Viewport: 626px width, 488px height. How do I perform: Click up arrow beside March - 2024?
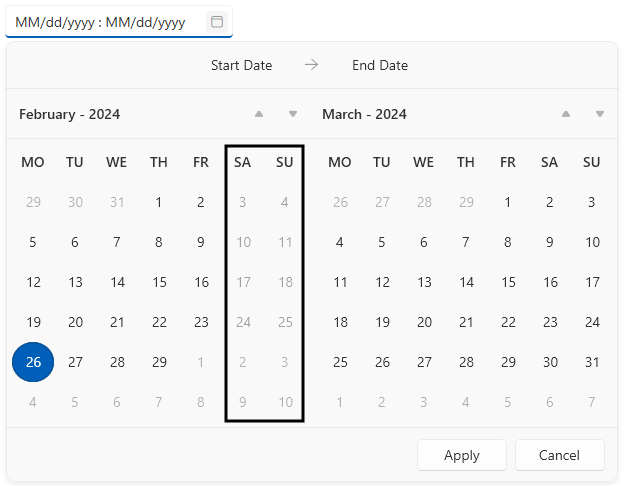(x=566, y=114)
